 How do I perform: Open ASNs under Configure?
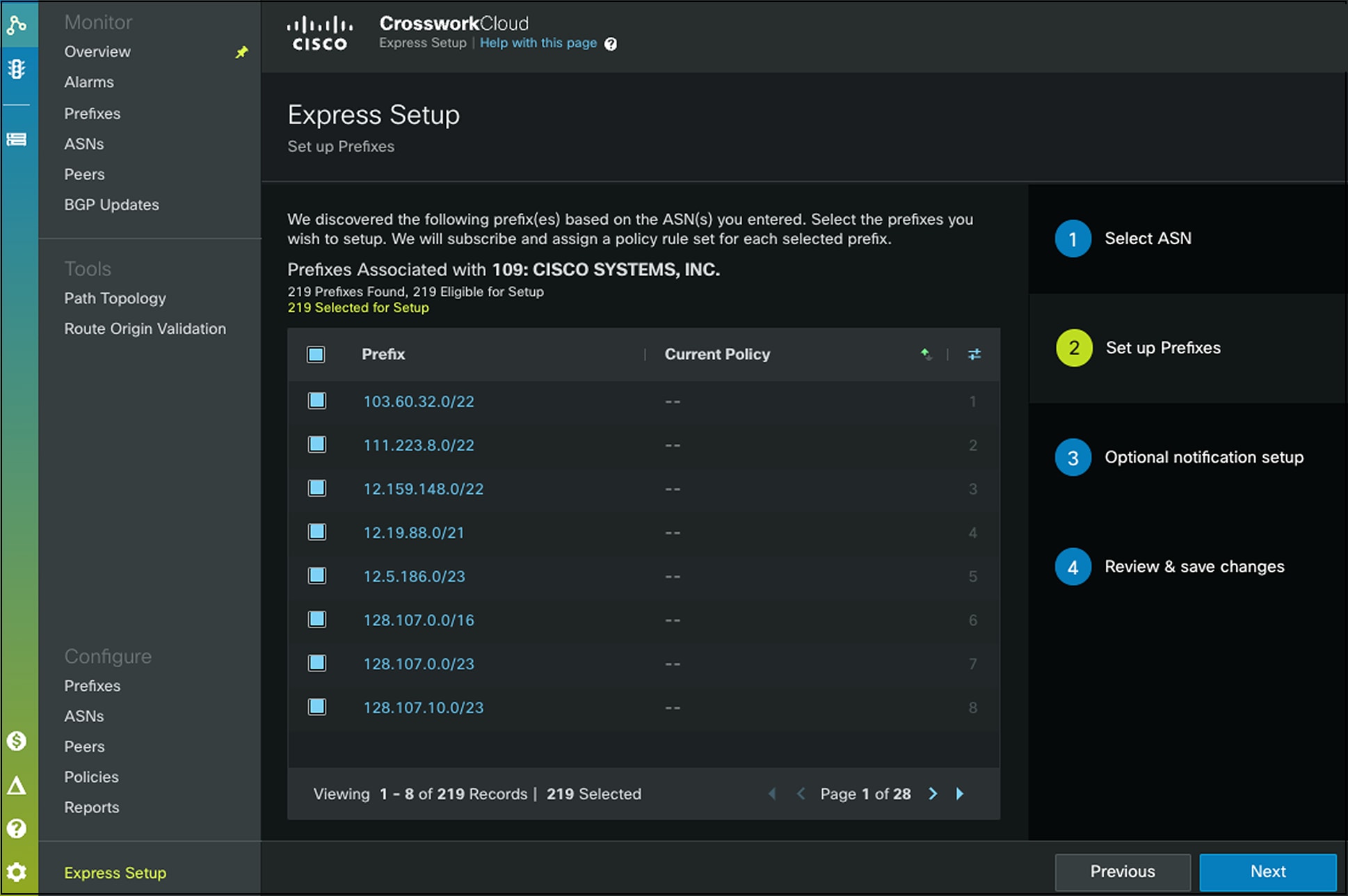(84, 717)
